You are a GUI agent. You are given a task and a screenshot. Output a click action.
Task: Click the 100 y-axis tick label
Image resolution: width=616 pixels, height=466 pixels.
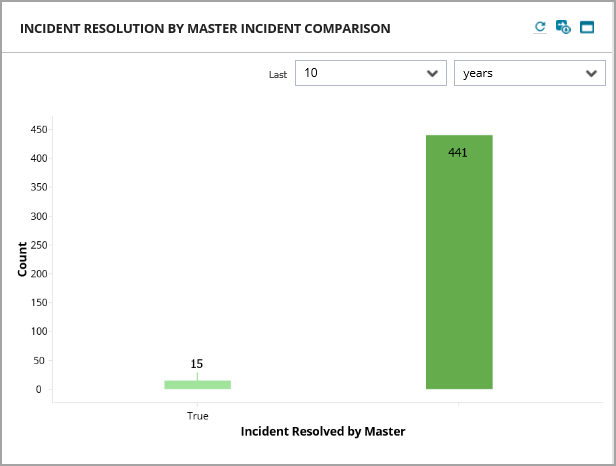pyautogui.click(x=39, y=331)
